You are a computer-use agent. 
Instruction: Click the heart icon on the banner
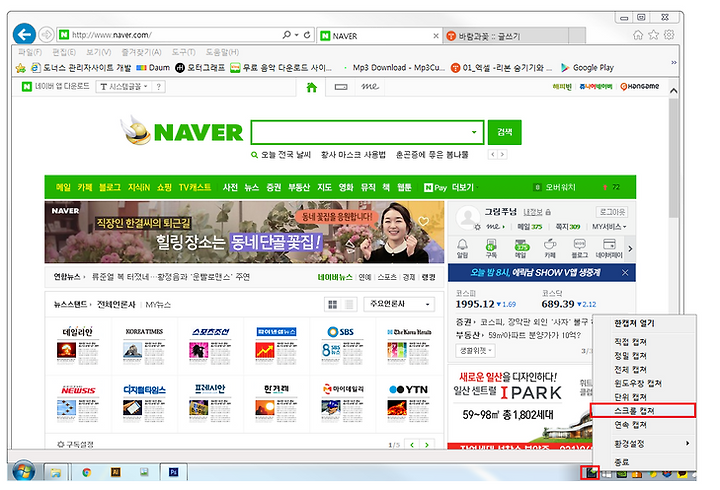click(x=423, y=222)
